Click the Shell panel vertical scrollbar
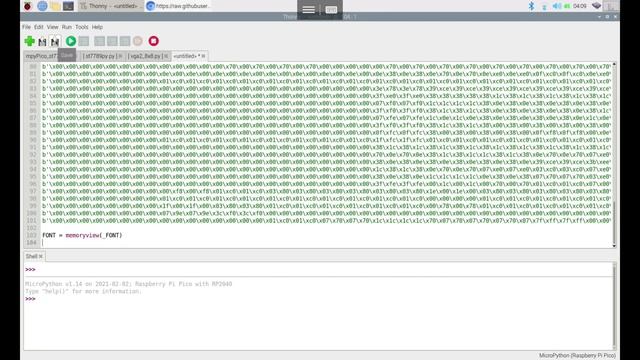The image size is (640, 360). [x=614, y=306]
